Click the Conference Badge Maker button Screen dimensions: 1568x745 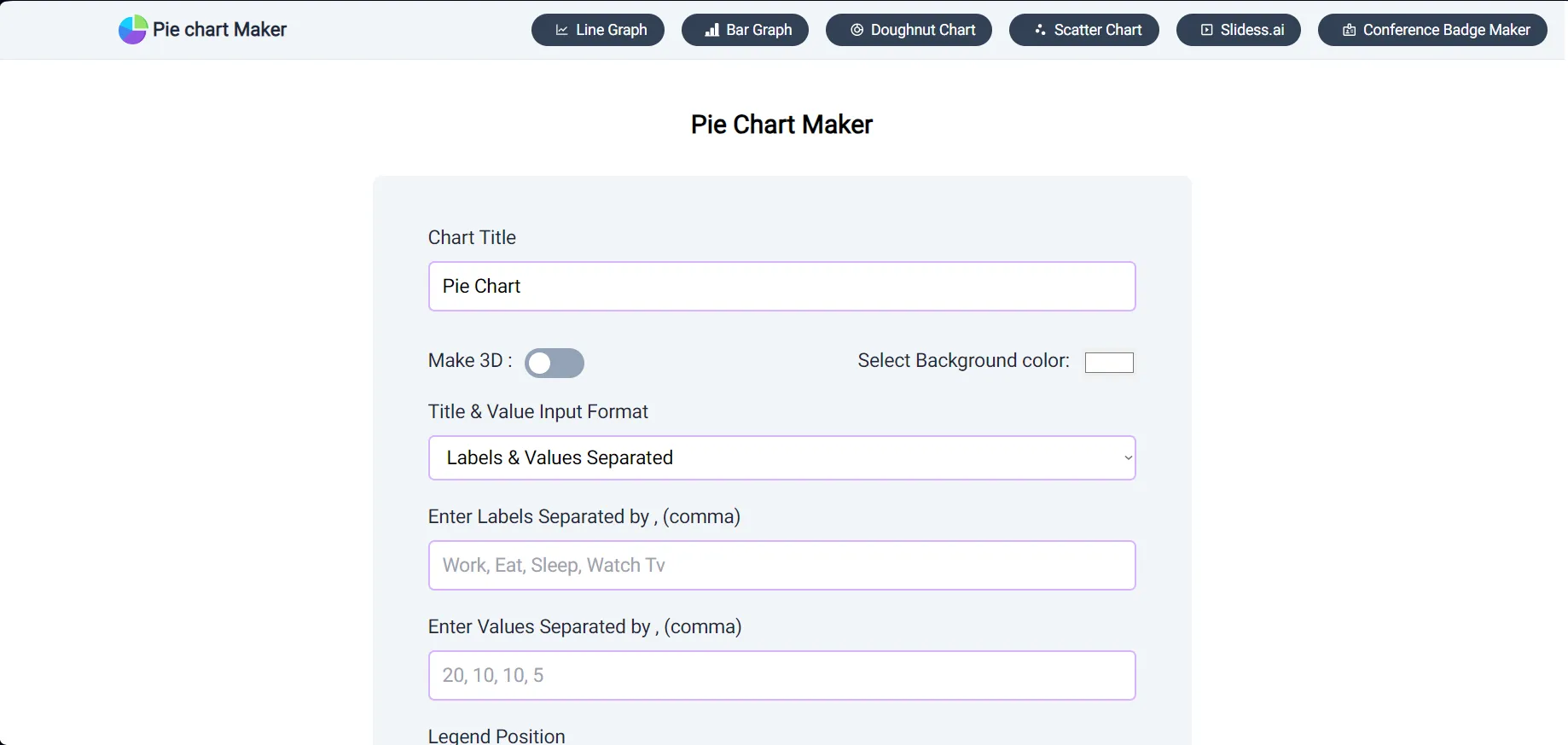[x=1432, y=29]
